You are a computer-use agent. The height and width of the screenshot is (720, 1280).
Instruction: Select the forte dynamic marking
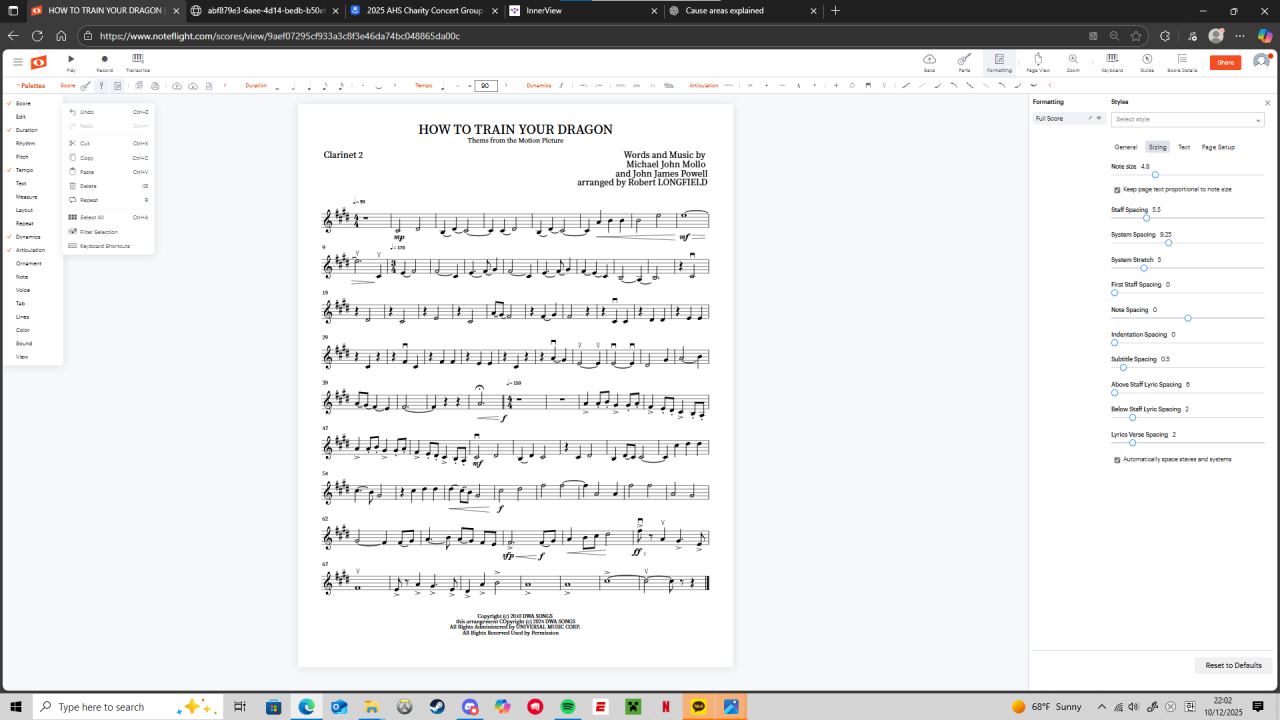tap(561, 86)
